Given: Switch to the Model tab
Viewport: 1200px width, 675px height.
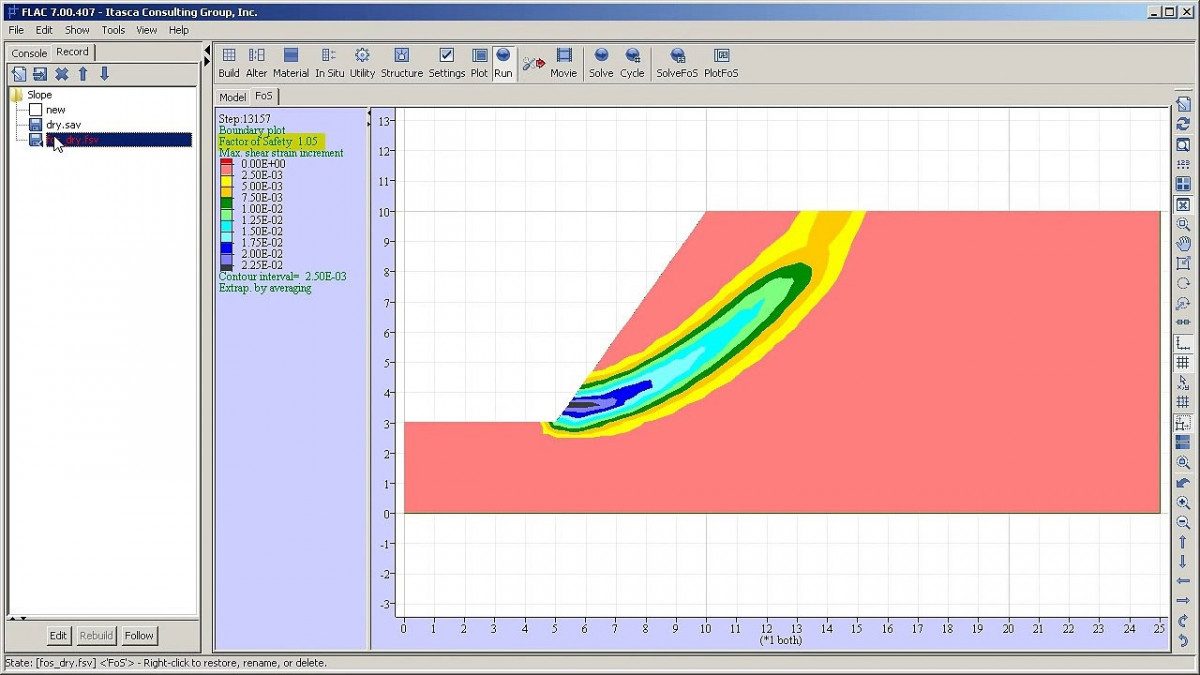Looking at the screenshot, I should (233, 97).
